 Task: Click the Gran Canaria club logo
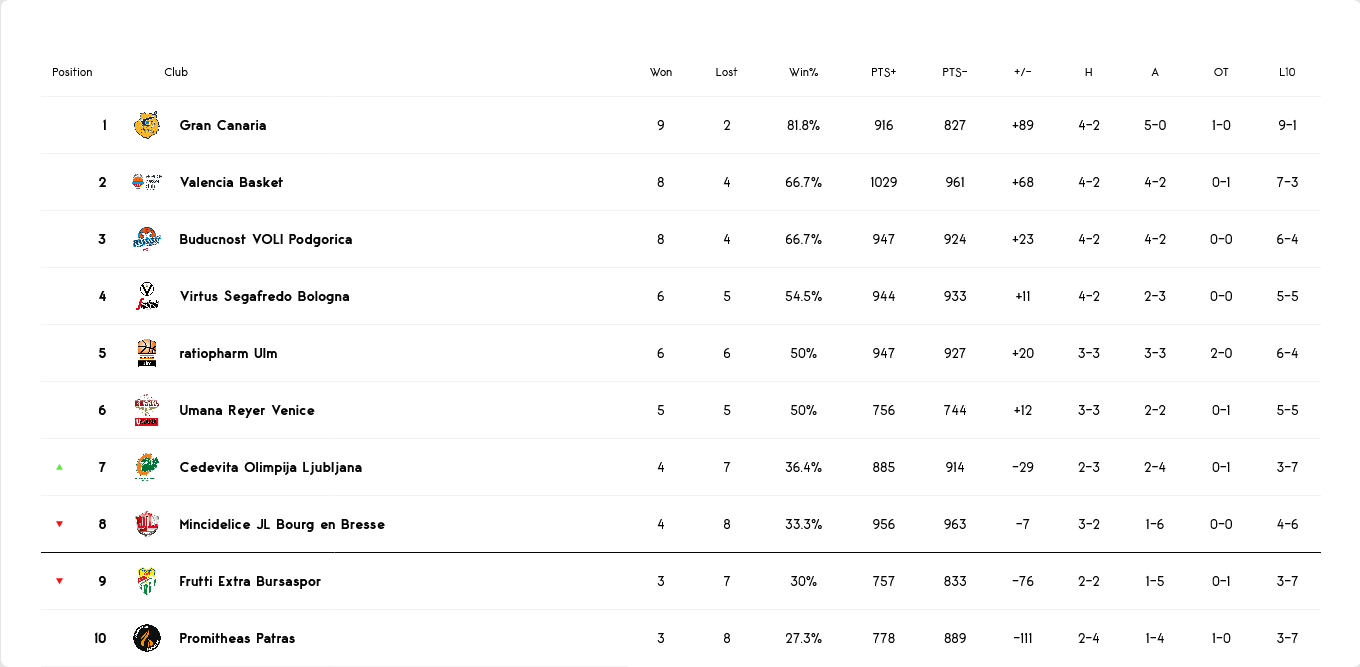pos(147,125)
